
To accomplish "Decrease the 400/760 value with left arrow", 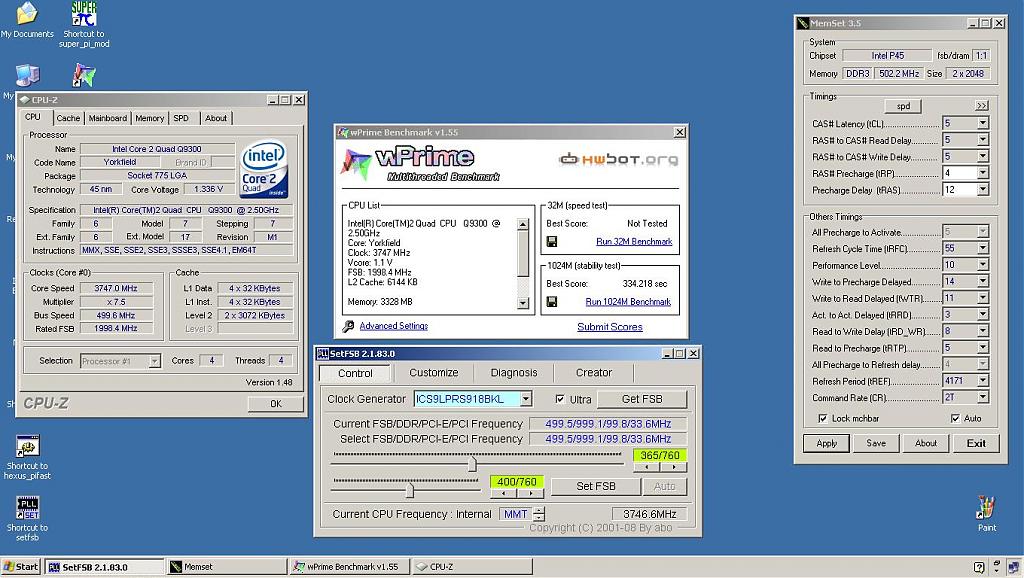I will pyautogui.click(x=504, y=494).
